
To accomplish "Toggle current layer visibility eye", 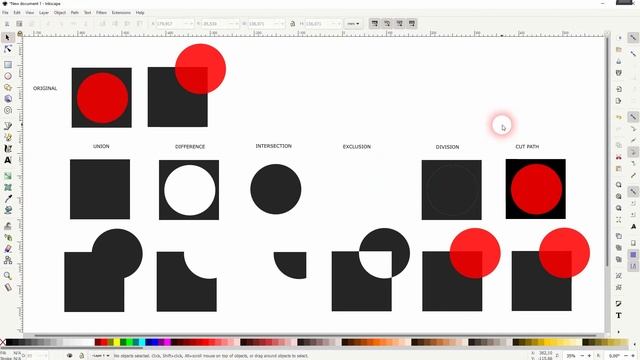I will coord(70,356).
